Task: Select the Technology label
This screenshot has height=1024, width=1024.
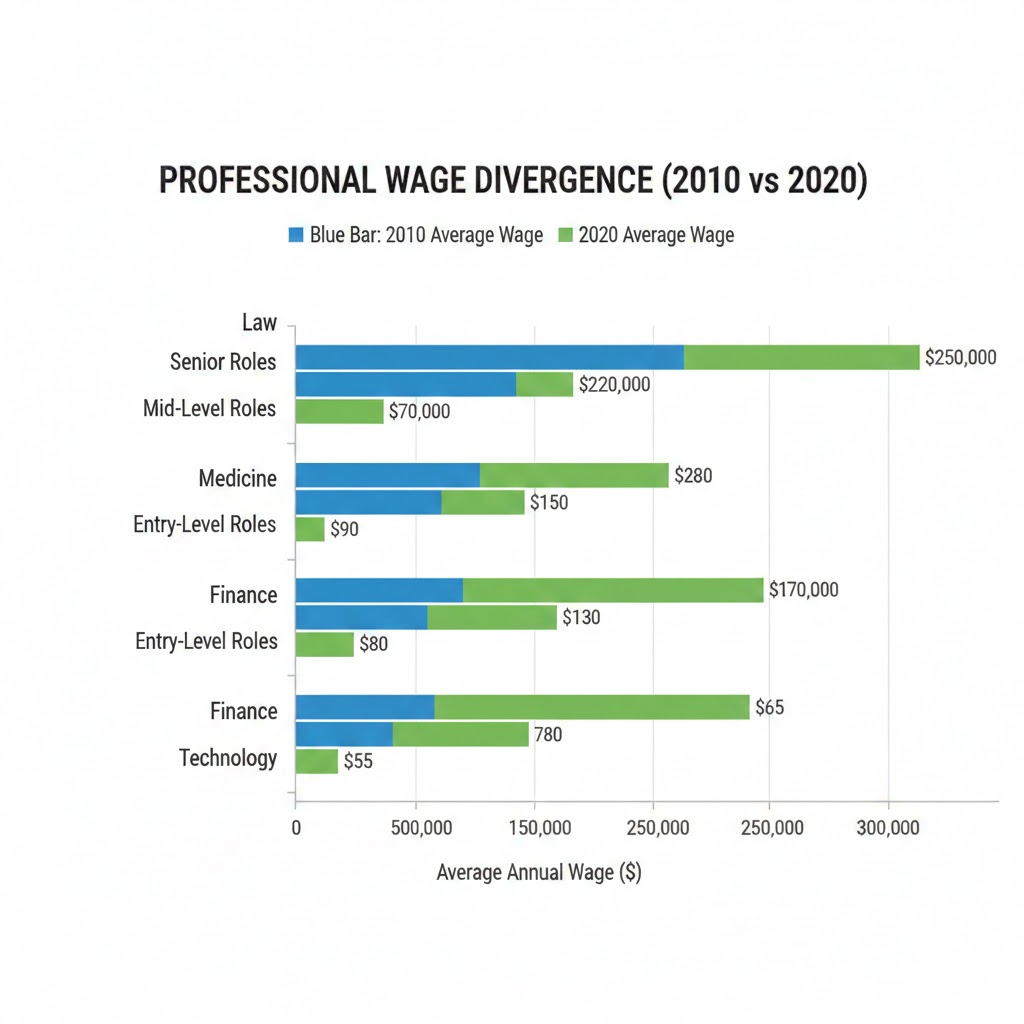Action: (228, 758)
